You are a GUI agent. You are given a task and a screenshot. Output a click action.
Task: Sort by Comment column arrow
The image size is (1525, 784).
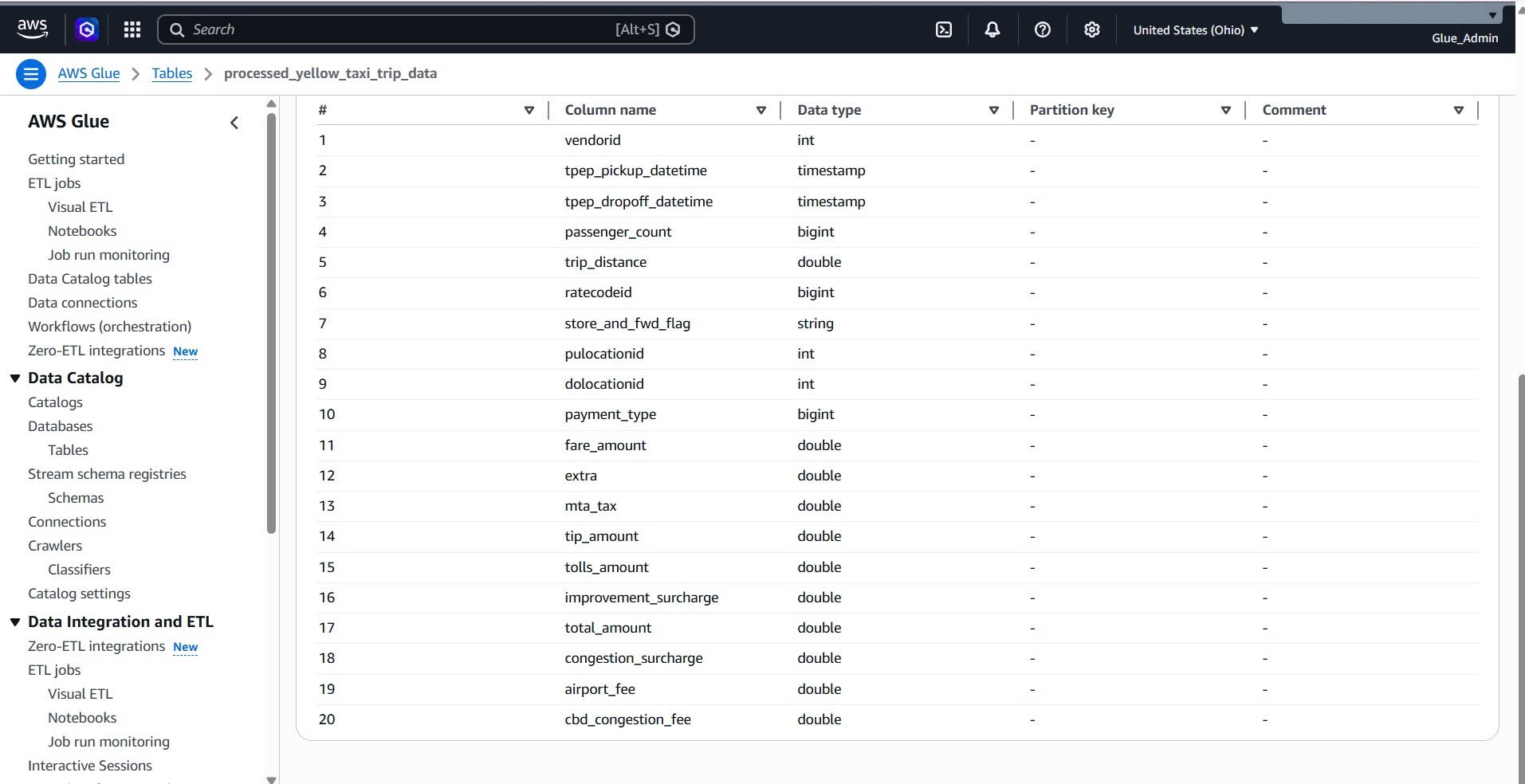(1459, 110)
